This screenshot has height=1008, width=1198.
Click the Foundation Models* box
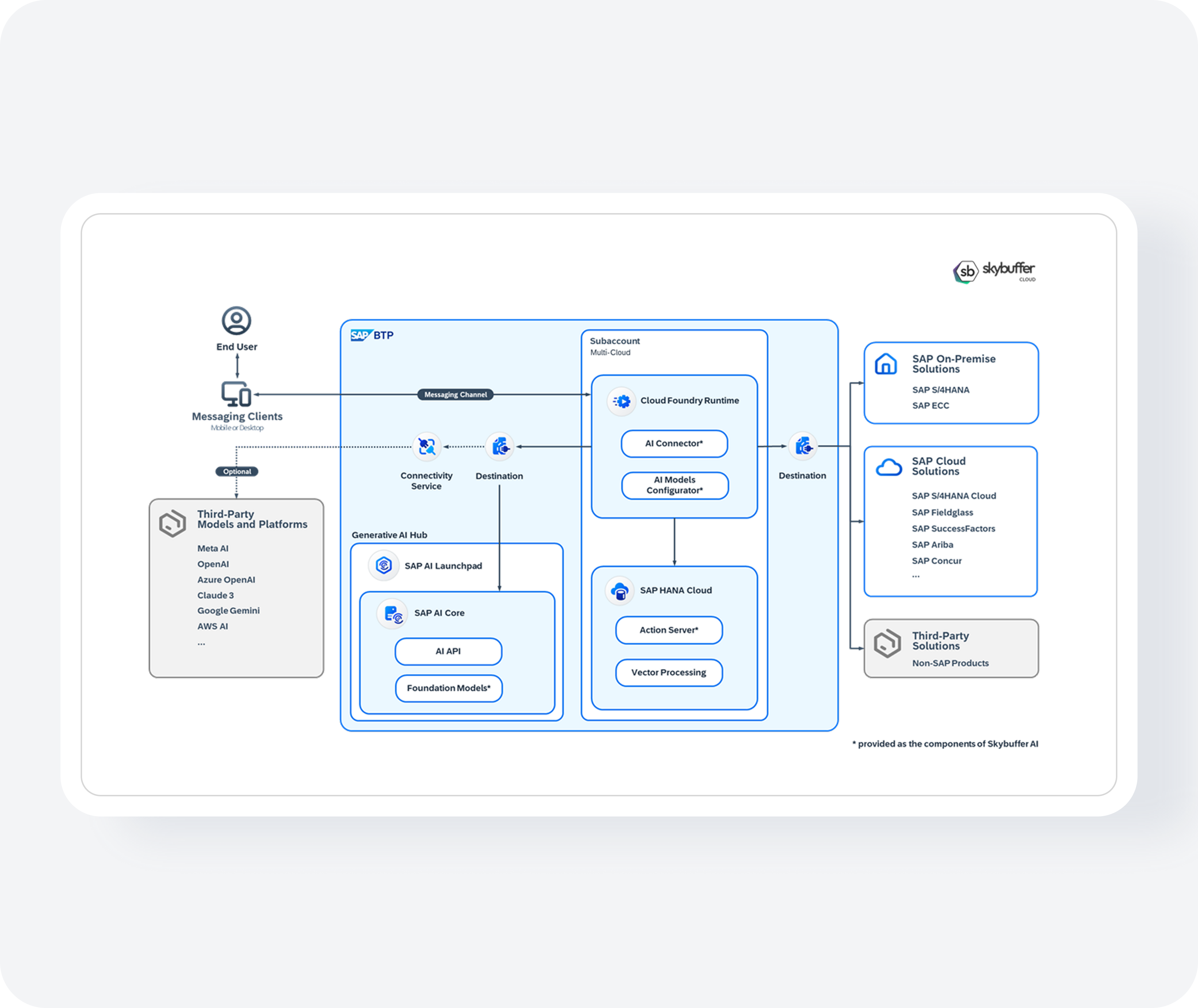[449, 689]
